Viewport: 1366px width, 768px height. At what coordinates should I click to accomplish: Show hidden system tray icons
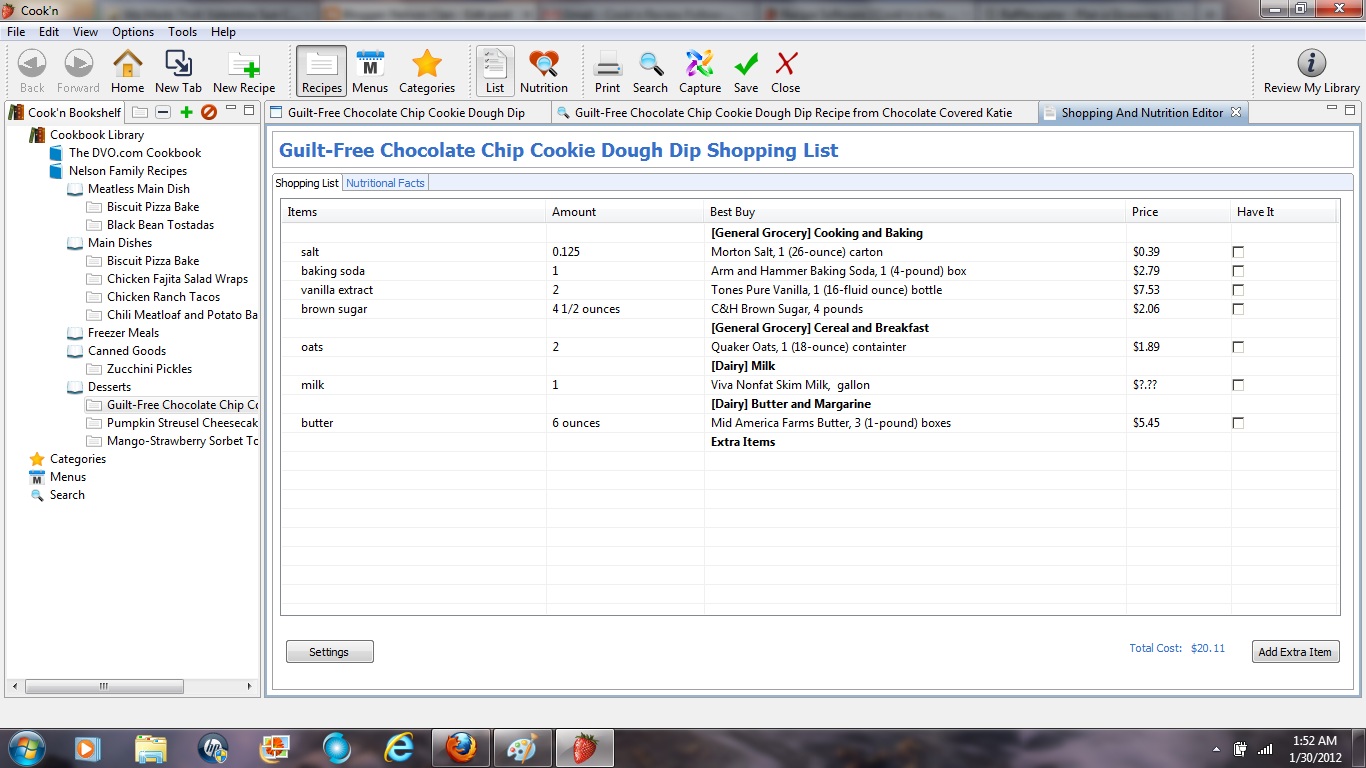[x=1216, y=749]
